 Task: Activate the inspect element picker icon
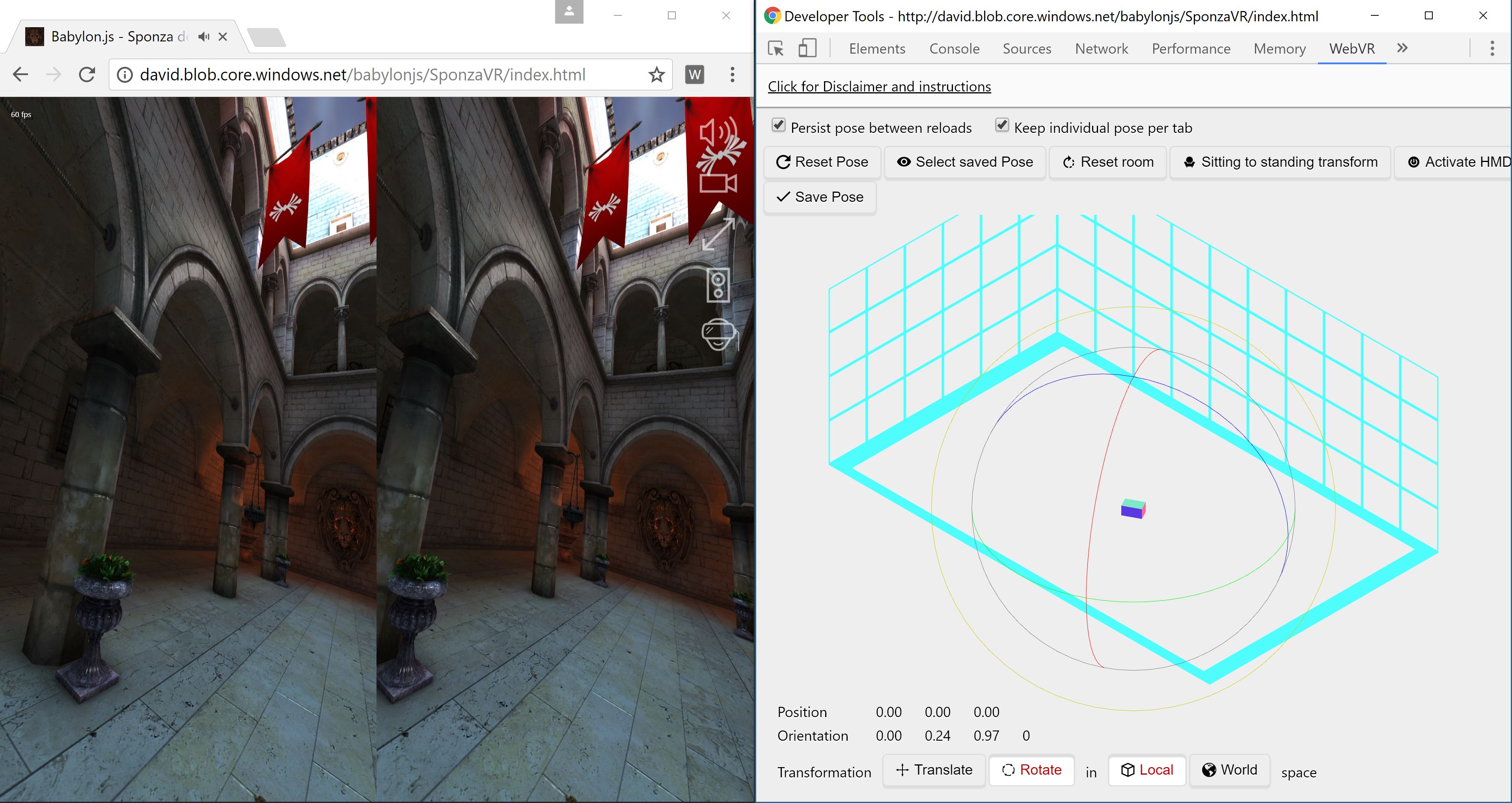coord(776,49)
